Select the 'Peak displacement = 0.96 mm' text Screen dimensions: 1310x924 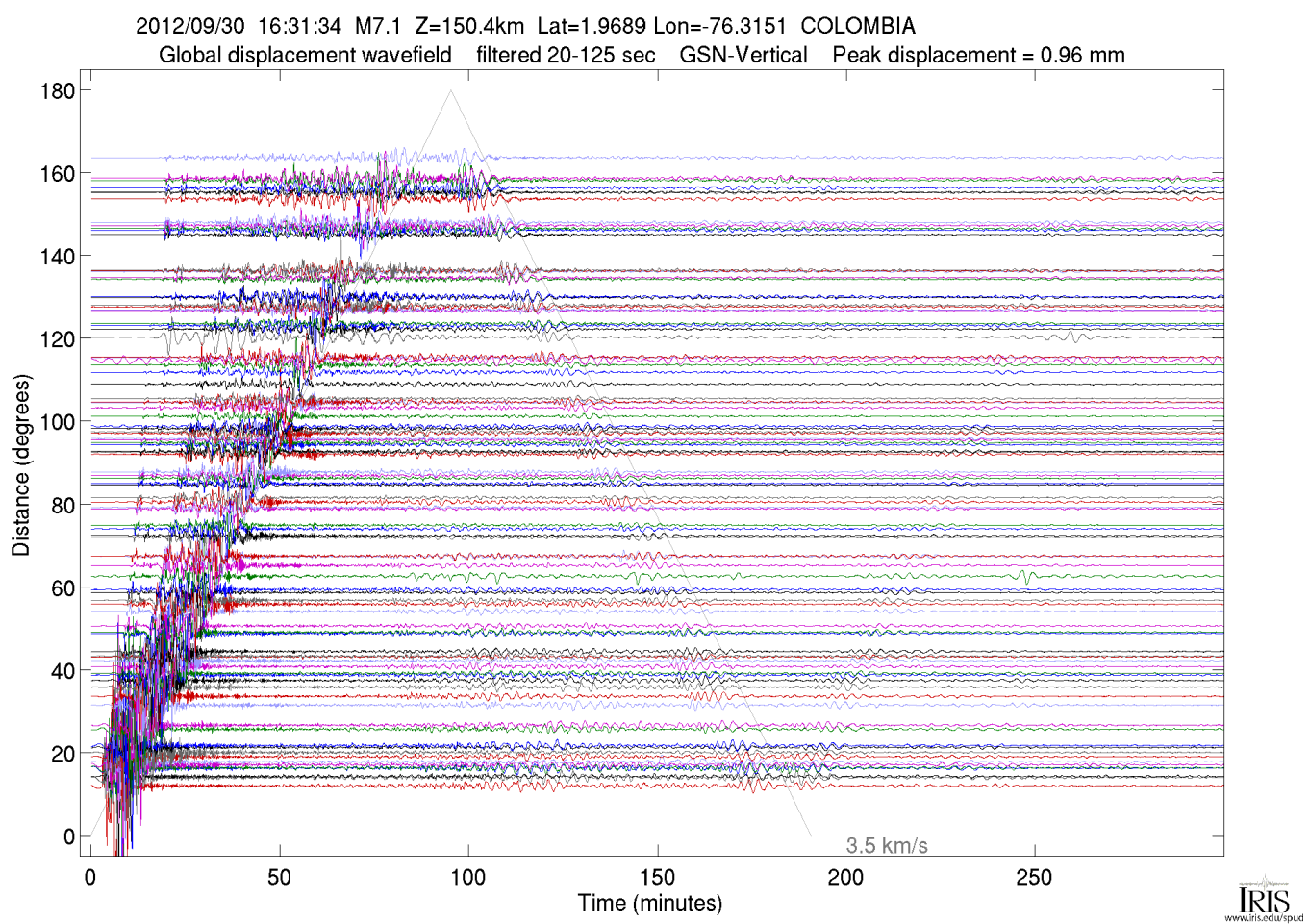point(978,55)
